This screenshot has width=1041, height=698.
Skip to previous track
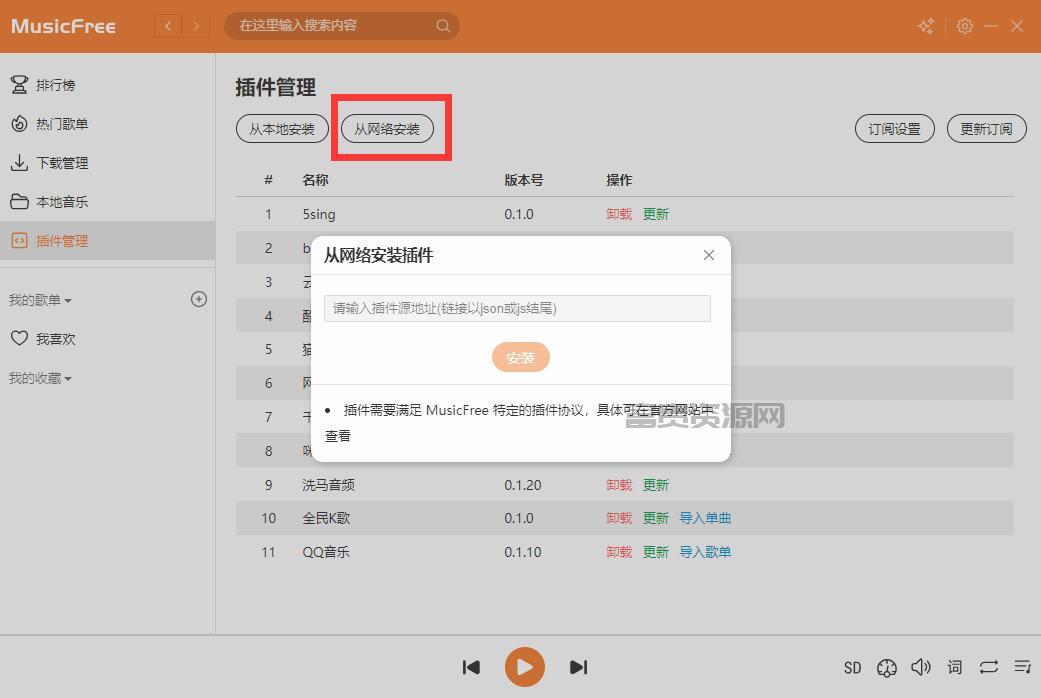[471, 667]
